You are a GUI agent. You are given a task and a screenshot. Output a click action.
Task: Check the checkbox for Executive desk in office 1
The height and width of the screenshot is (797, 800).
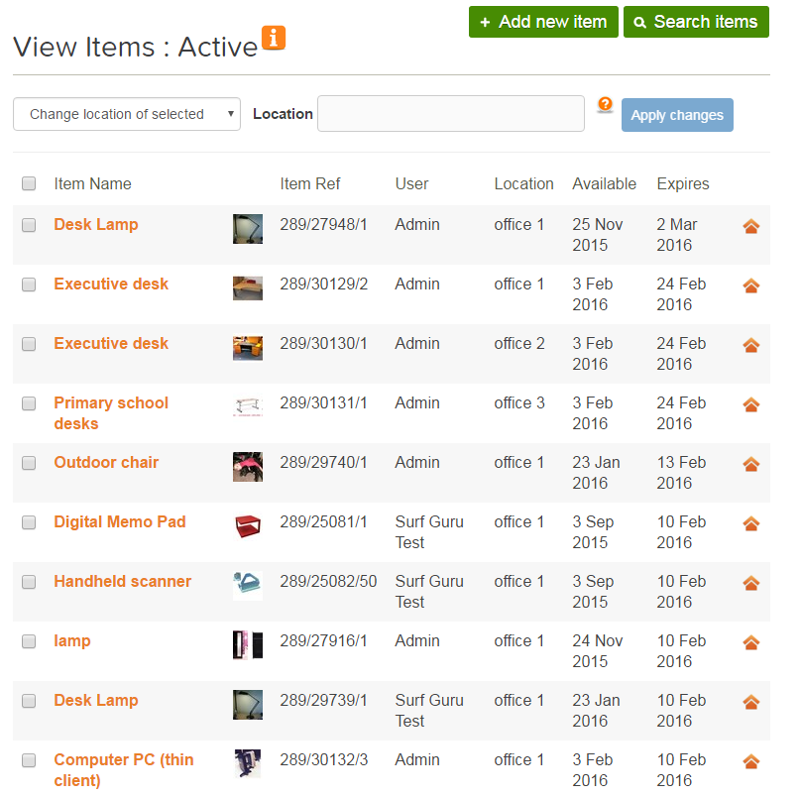pos(28,284)
